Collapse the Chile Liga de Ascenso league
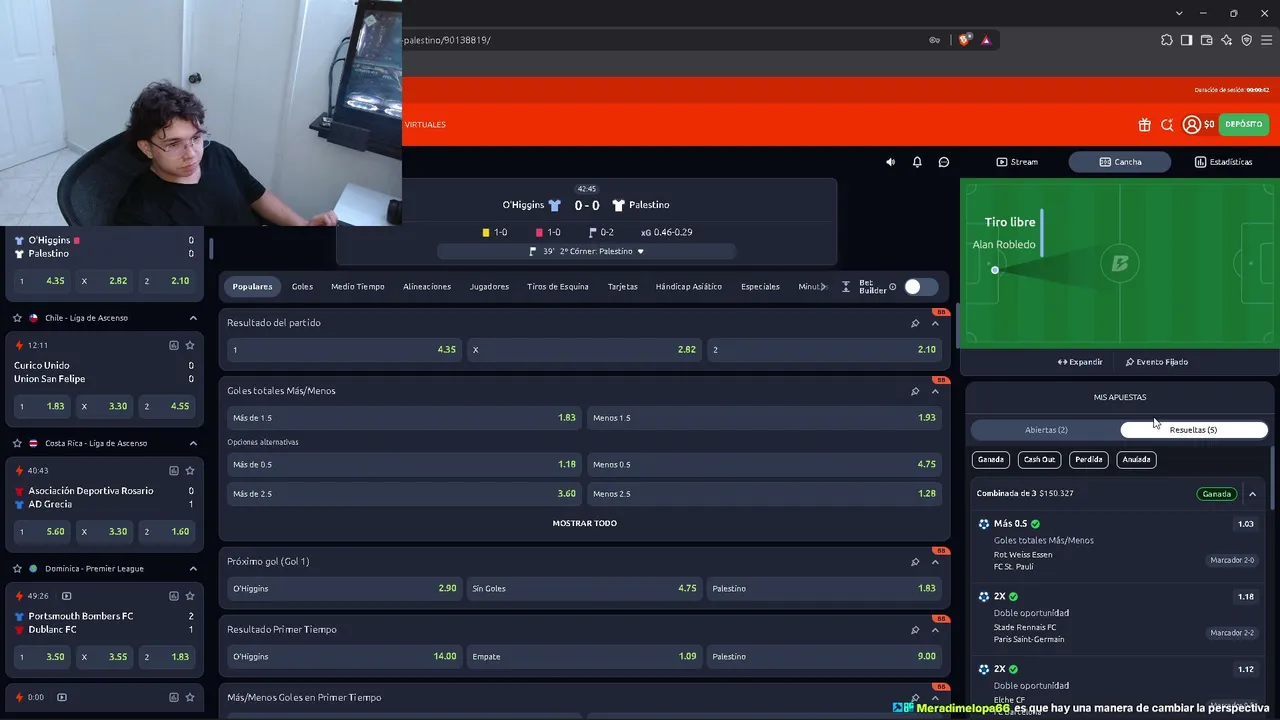1280x720 pixels. click(193, 318)
